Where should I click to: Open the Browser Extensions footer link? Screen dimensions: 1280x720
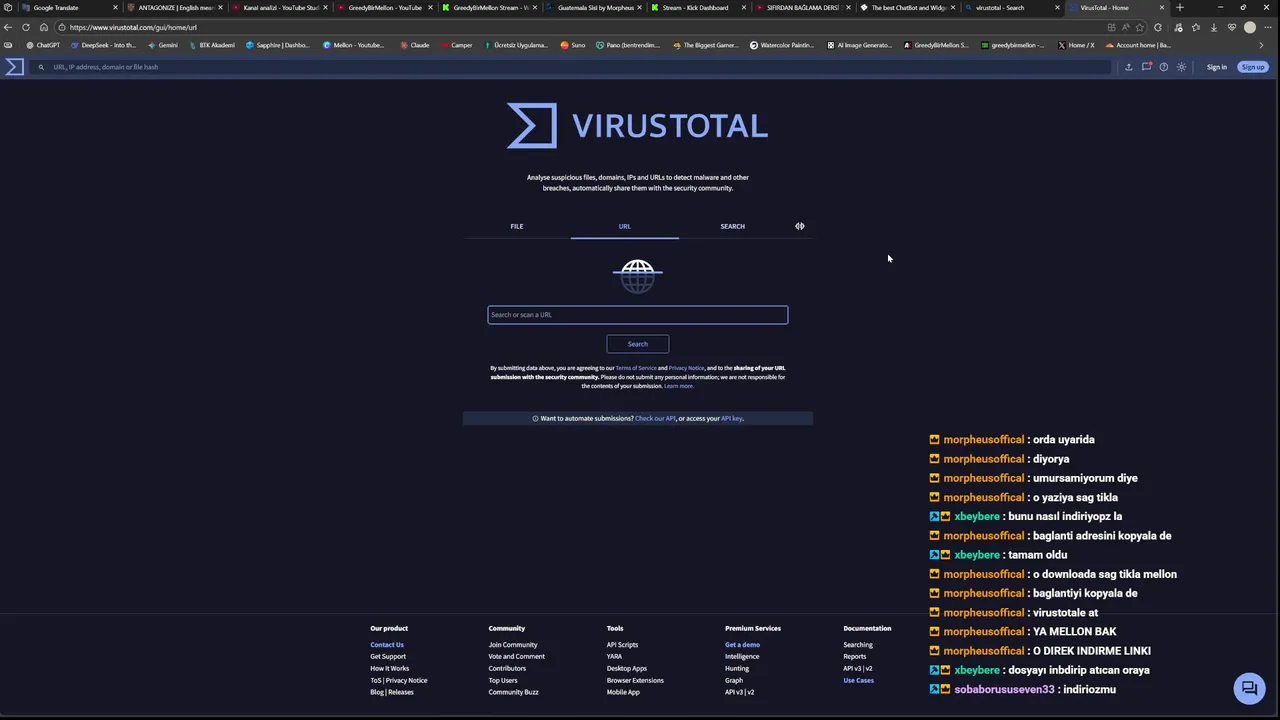click(635, 681)
